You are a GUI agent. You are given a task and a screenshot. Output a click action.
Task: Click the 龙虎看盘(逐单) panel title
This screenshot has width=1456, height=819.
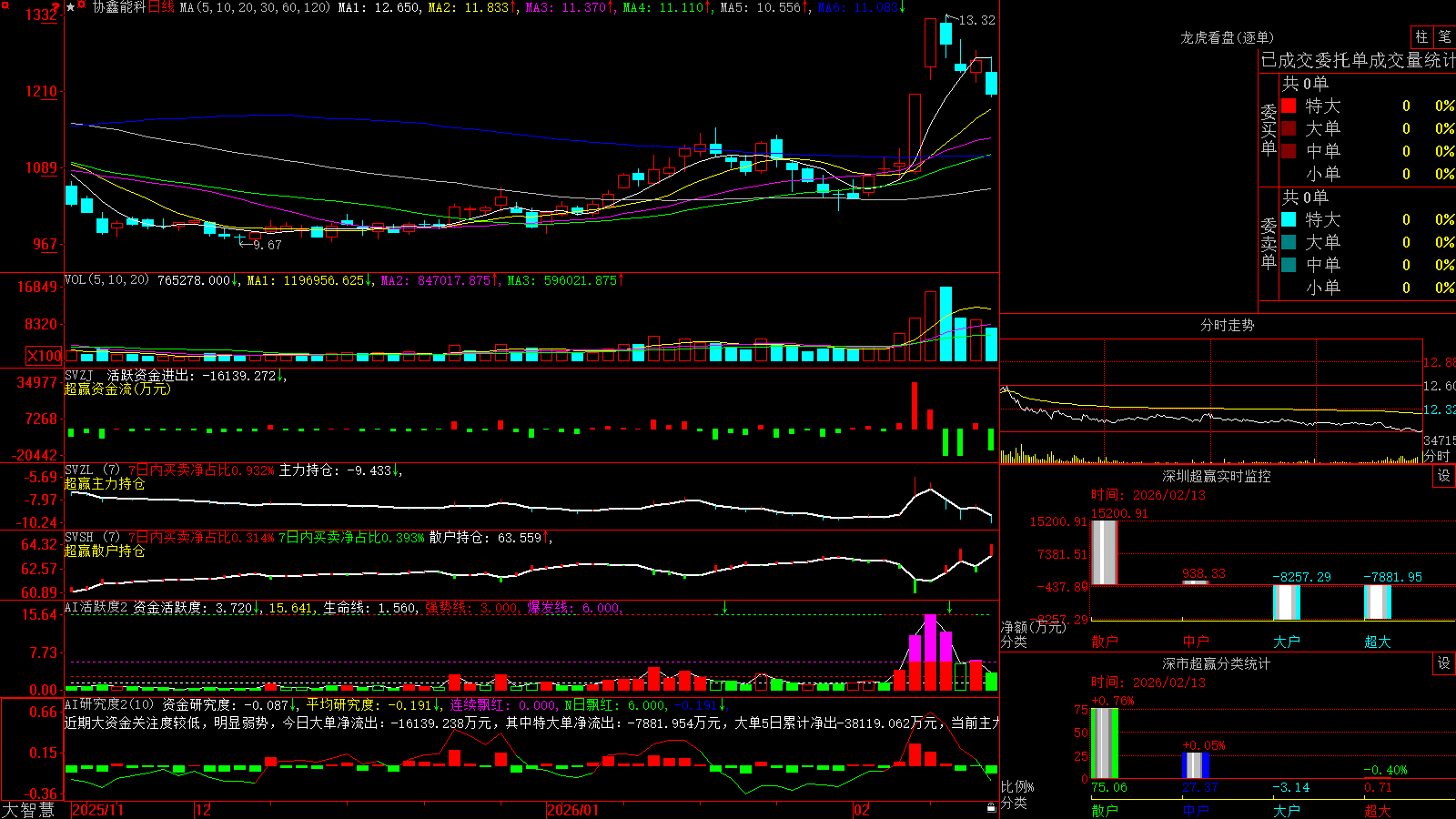click(x=1227, y=37)
